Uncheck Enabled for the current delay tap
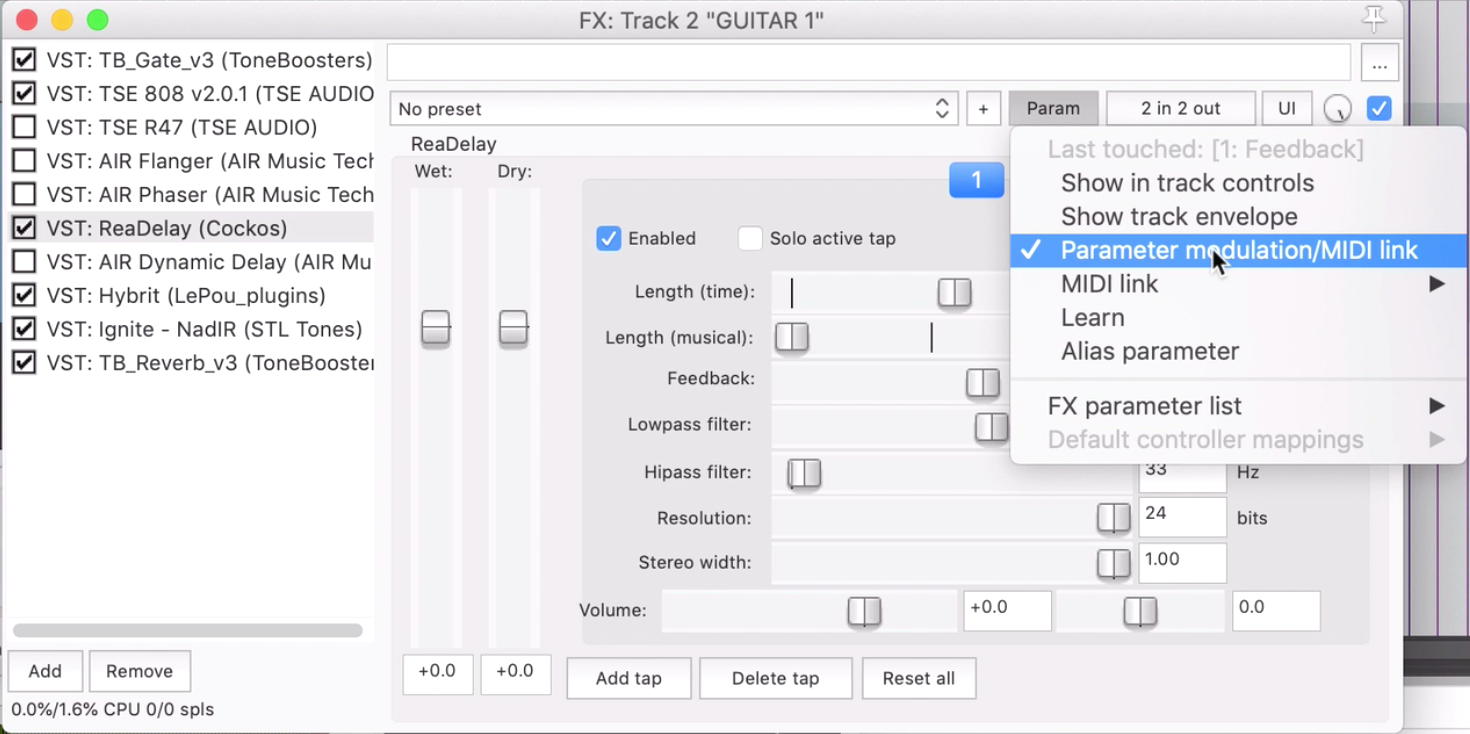Image resolution: width=1470 pixels, height=734 pixels. 609,238
